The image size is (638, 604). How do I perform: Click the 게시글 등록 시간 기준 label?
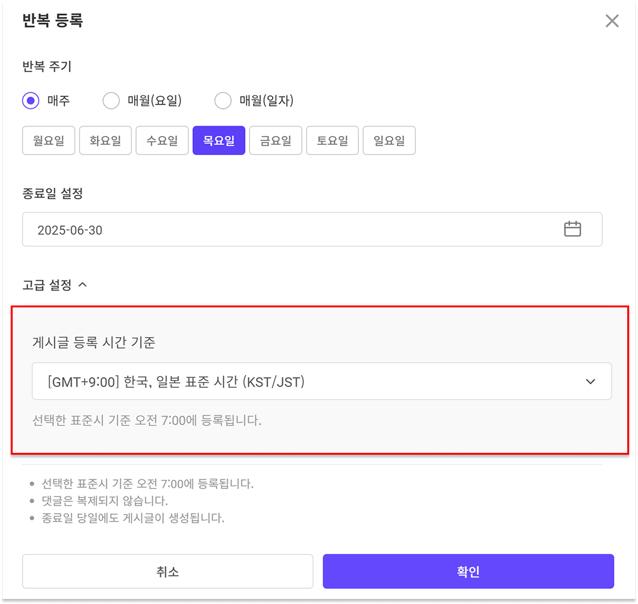[x=94, y=343]
